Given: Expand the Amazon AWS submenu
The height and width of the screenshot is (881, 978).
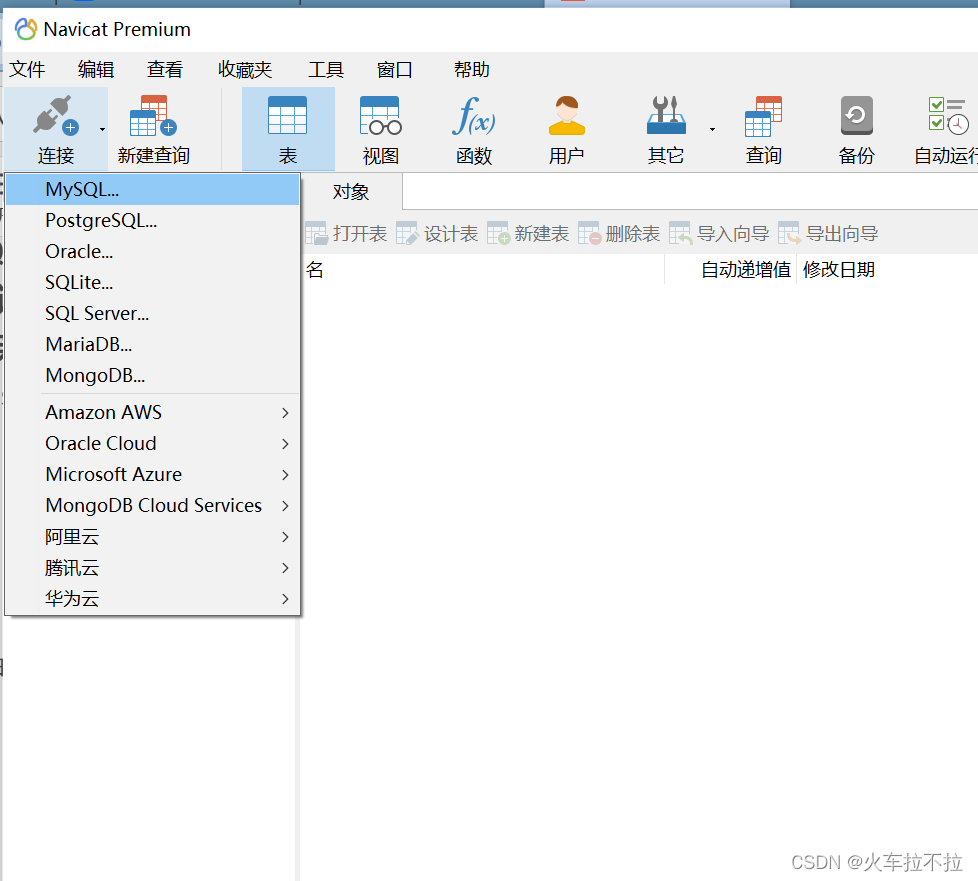Looking at the screenshot, I should click(x=153, y=412).
